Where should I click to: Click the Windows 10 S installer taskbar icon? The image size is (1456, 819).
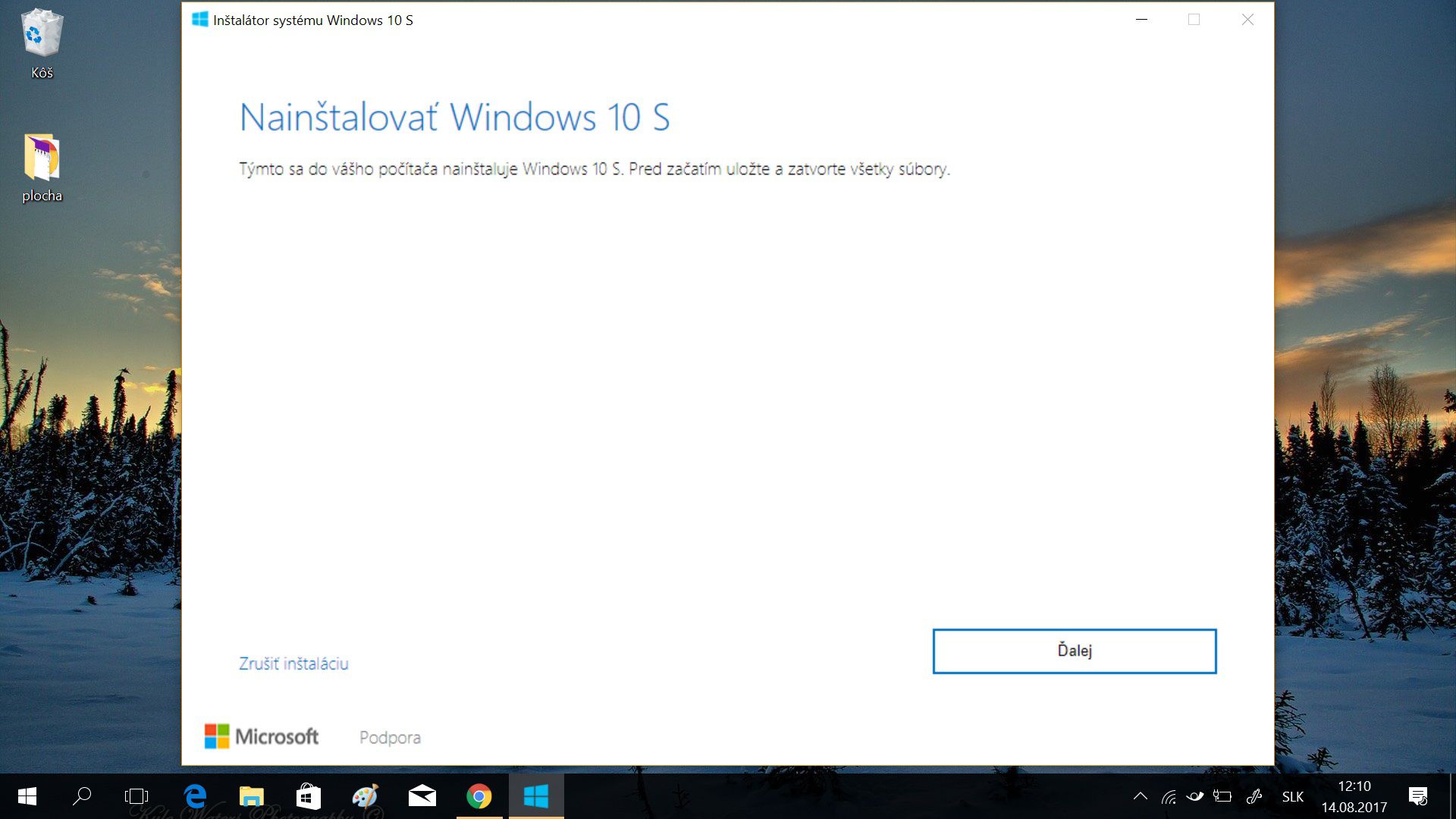click(x=536, y=796)
